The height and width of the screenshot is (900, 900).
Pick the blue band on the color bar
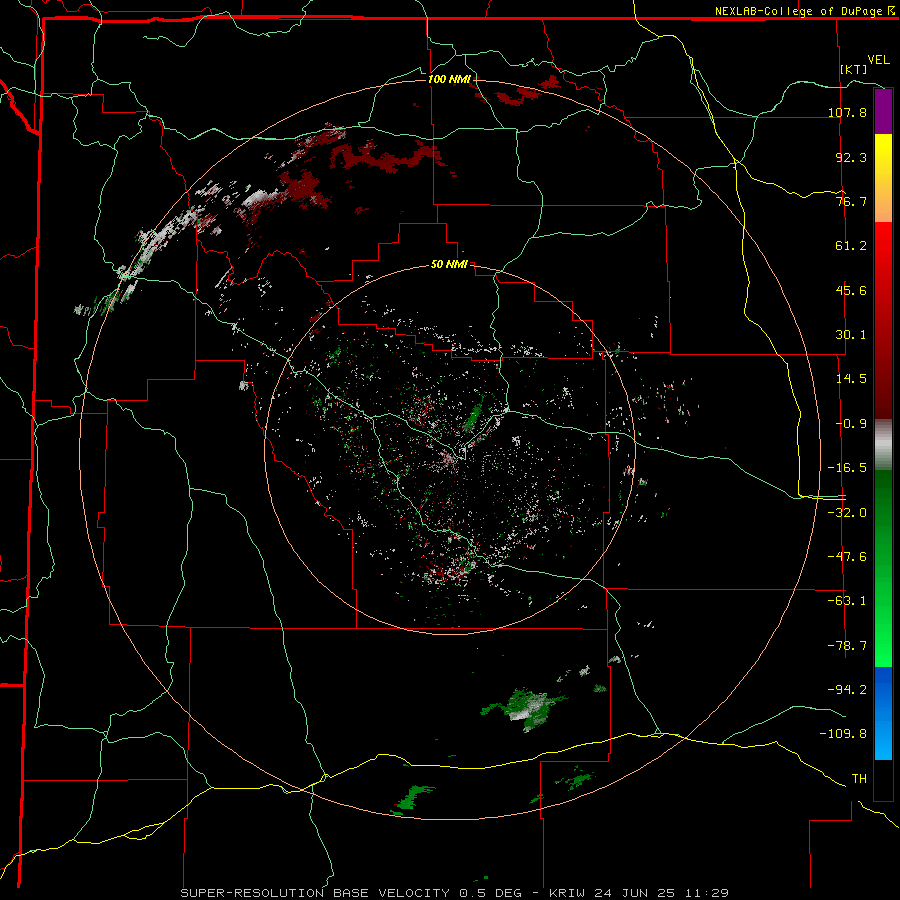883,713
